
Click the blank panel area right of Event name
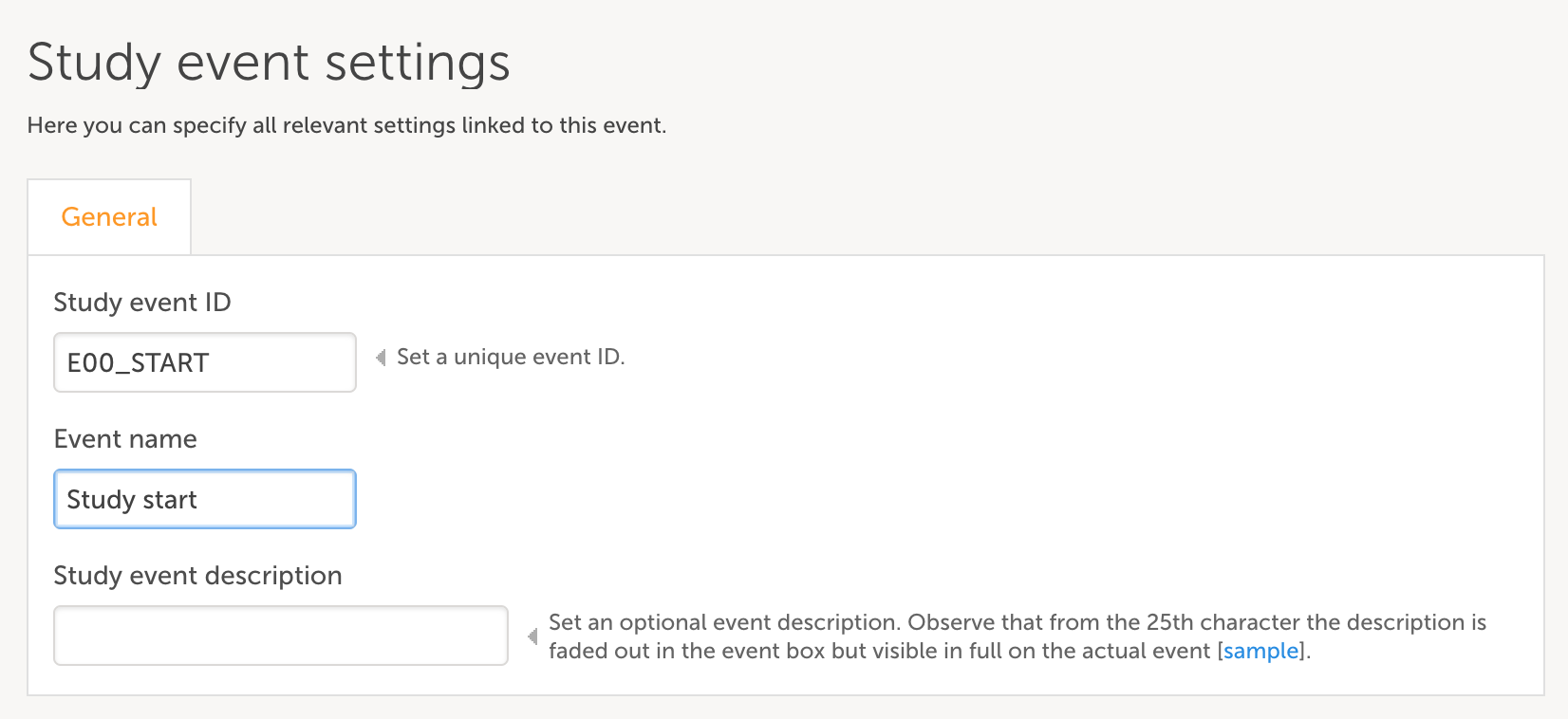click(854, 493)
